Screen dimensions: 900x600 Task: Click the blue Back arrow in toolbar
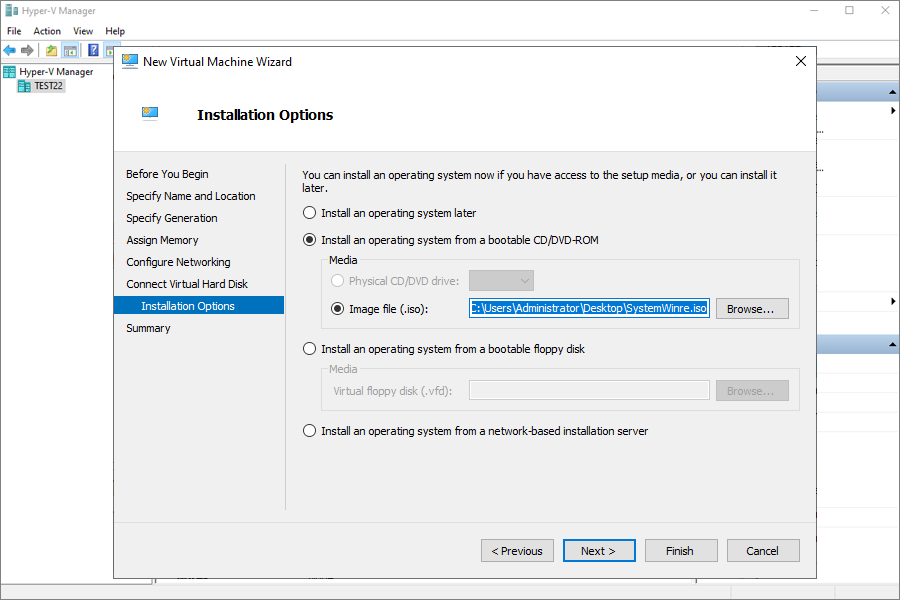point(10,51)
